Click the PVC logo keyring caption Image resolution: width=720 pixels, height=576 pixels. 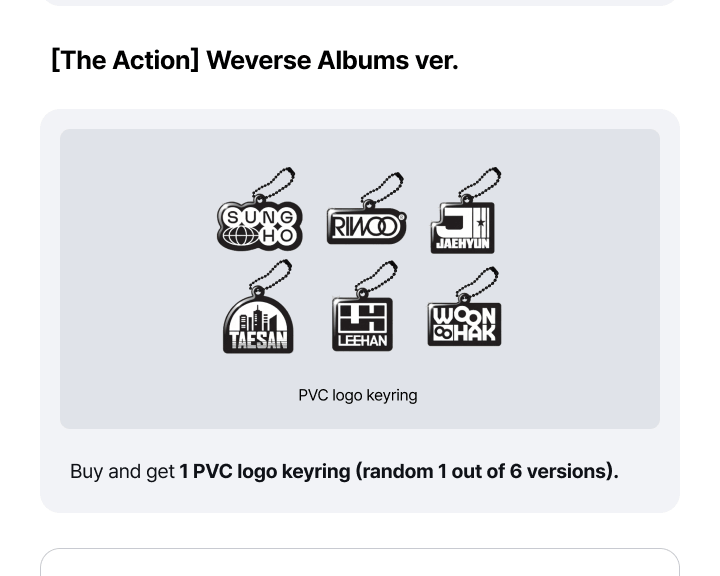point(358,395)
